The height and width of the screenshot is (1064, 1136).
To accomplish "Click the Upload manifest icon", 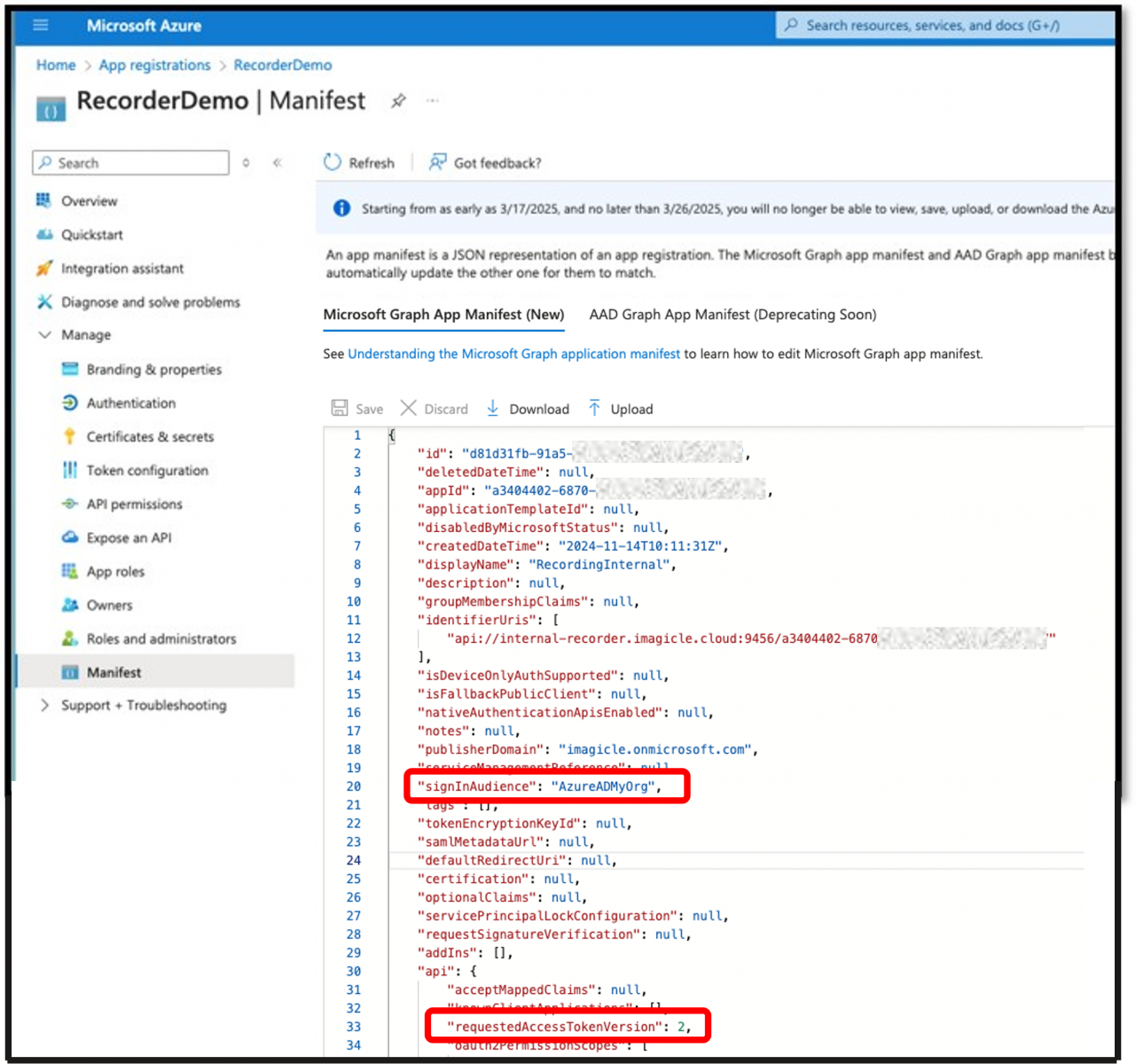I will 594,408.
